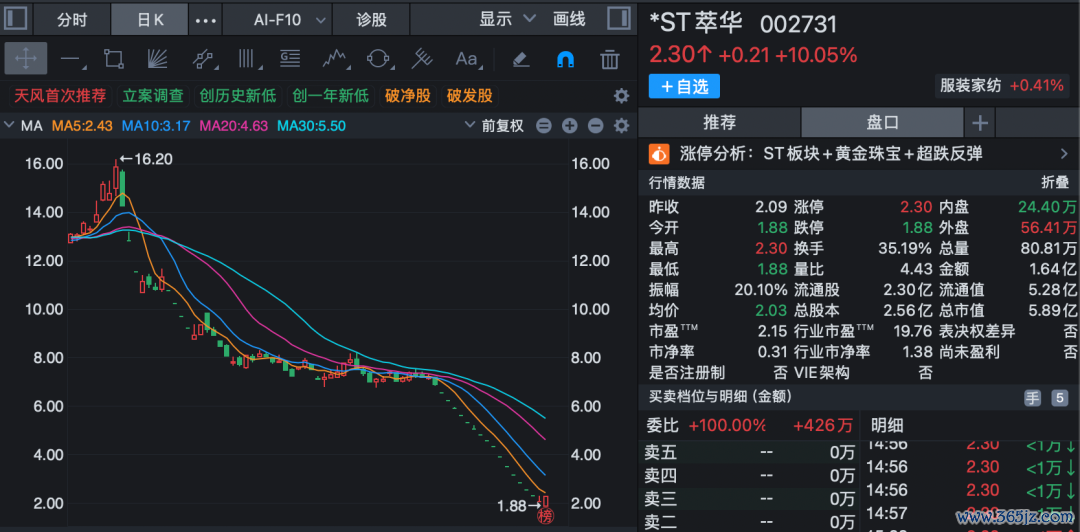
Task: Click the MA10:3.17 indicator value
Action: [157, 126]
